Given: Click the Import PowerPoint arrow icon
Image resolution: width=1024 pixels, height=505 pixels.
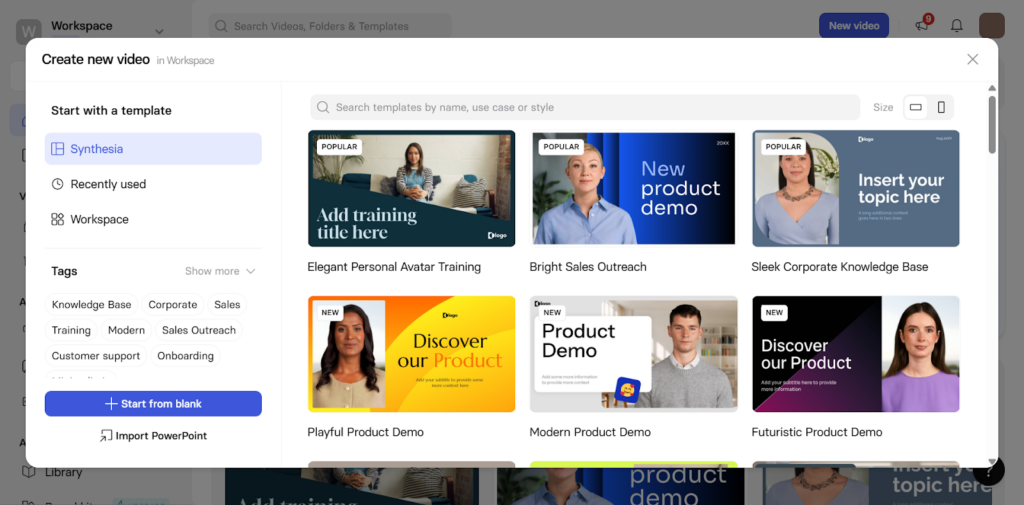Looking at the screenshot, I should 106,436.
